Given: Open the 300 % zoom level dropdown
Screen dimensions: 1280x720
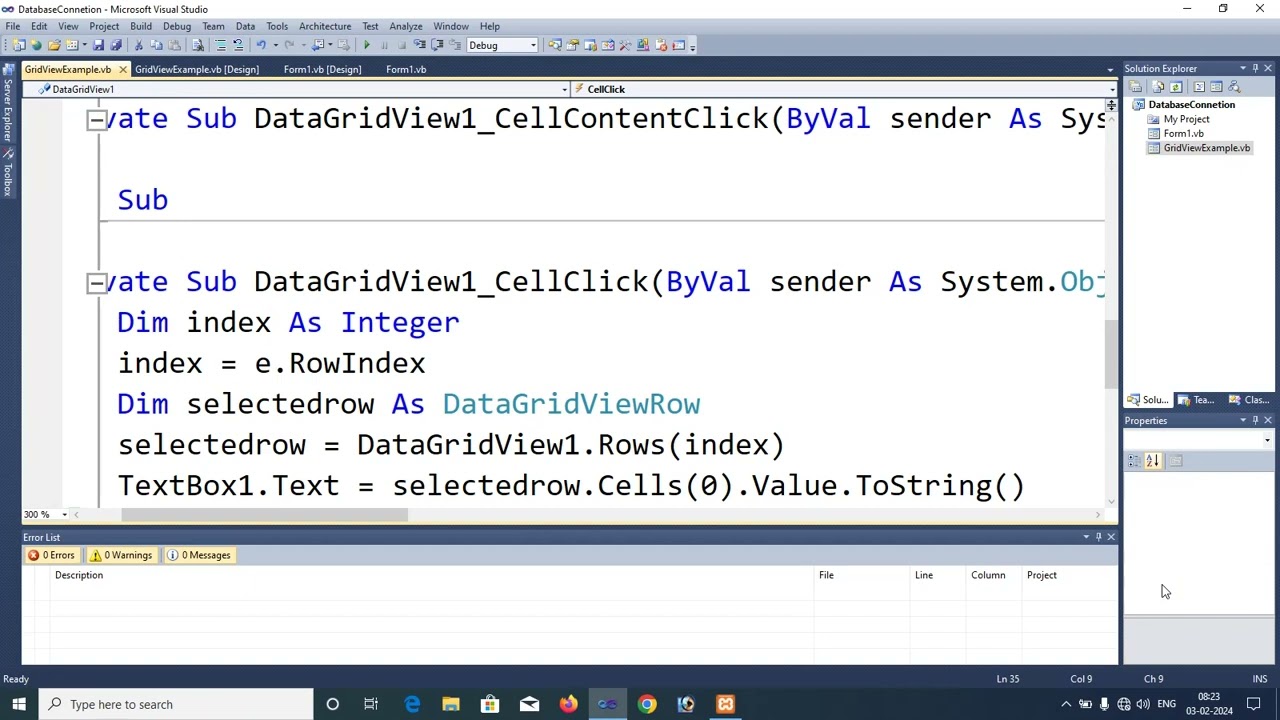Looking at the screenshot, I should [64, 514].
